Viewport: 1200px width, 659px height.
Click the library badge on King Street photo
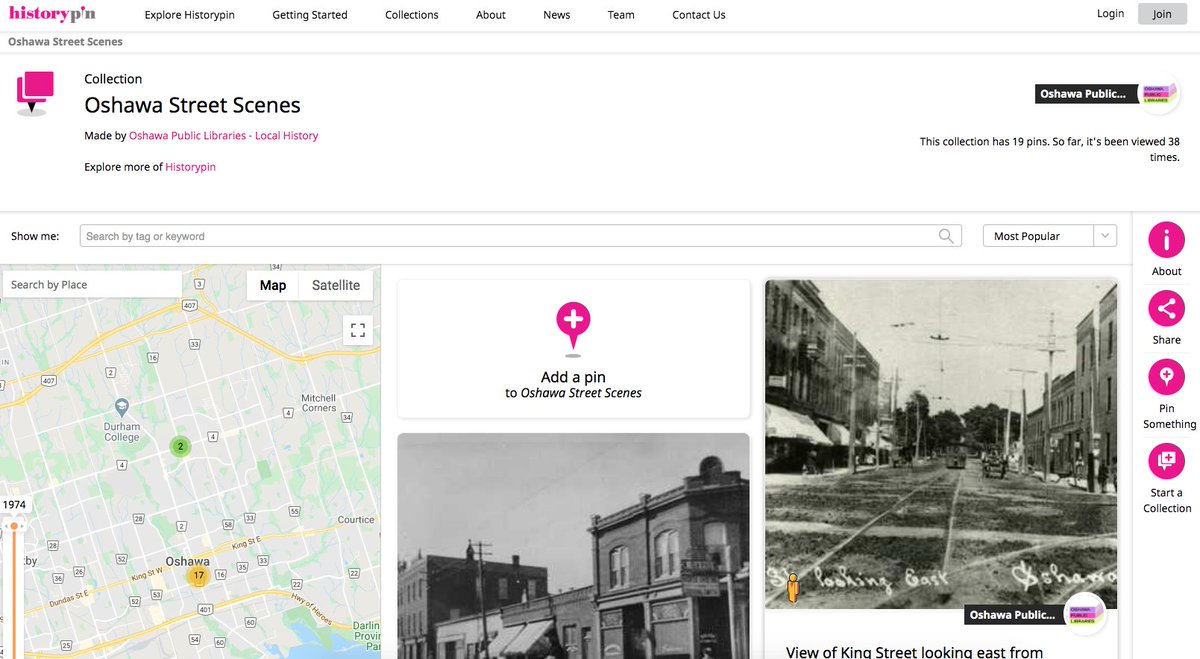point(1085,614)
